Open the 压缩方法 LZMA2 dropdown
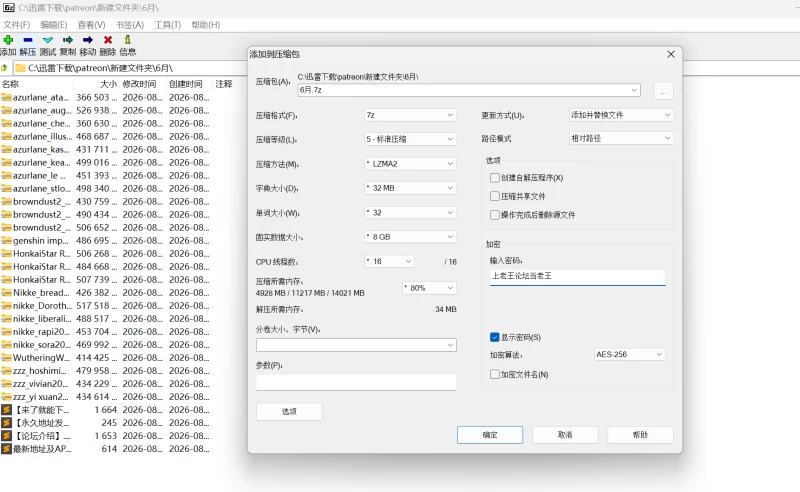800x492 pixels. (x=410, y=164)
